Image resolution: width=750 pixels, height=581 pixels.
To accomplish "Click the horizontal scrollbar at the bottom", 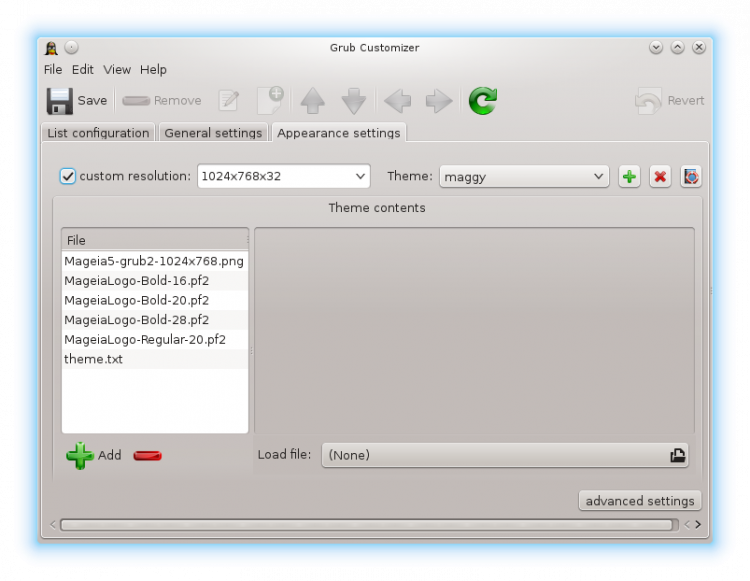I will 368,524.
